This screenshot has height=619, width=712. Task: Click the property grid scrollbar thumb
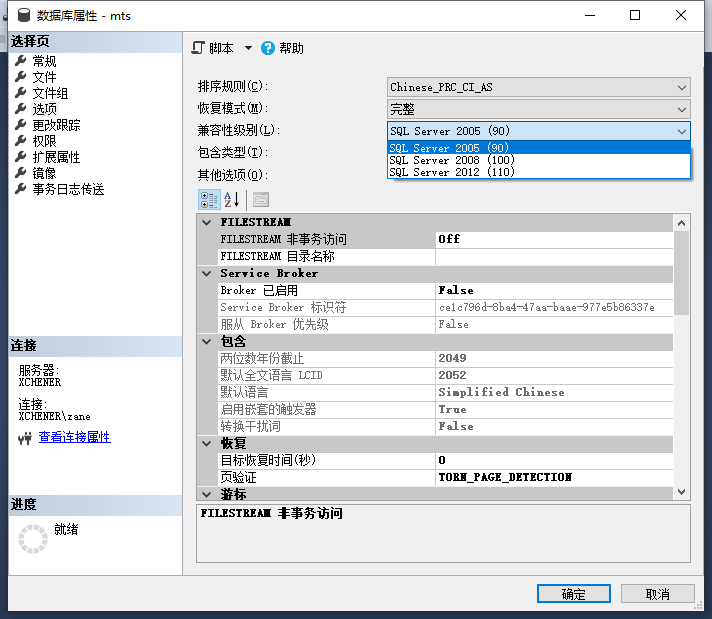pos(681,272)
